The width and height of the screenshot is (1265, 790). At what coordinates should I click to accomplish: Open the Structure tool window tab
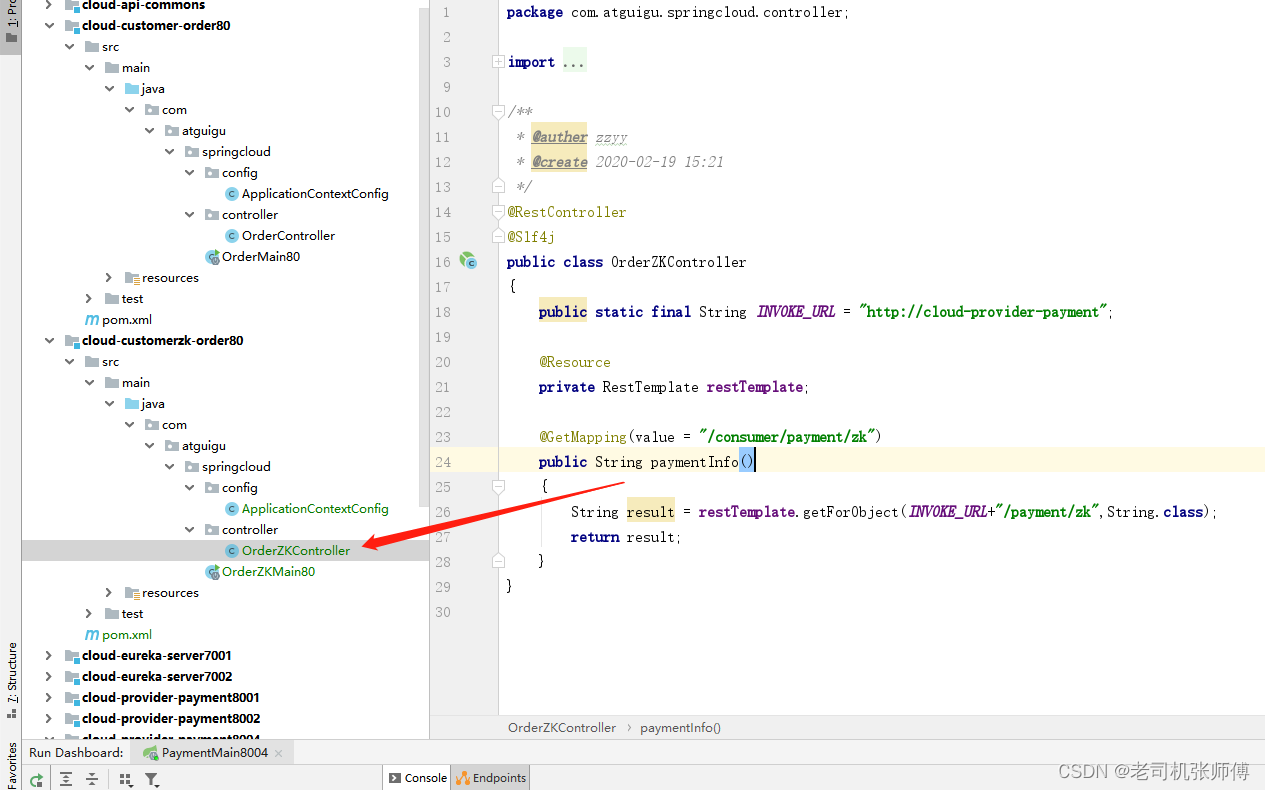11,680
